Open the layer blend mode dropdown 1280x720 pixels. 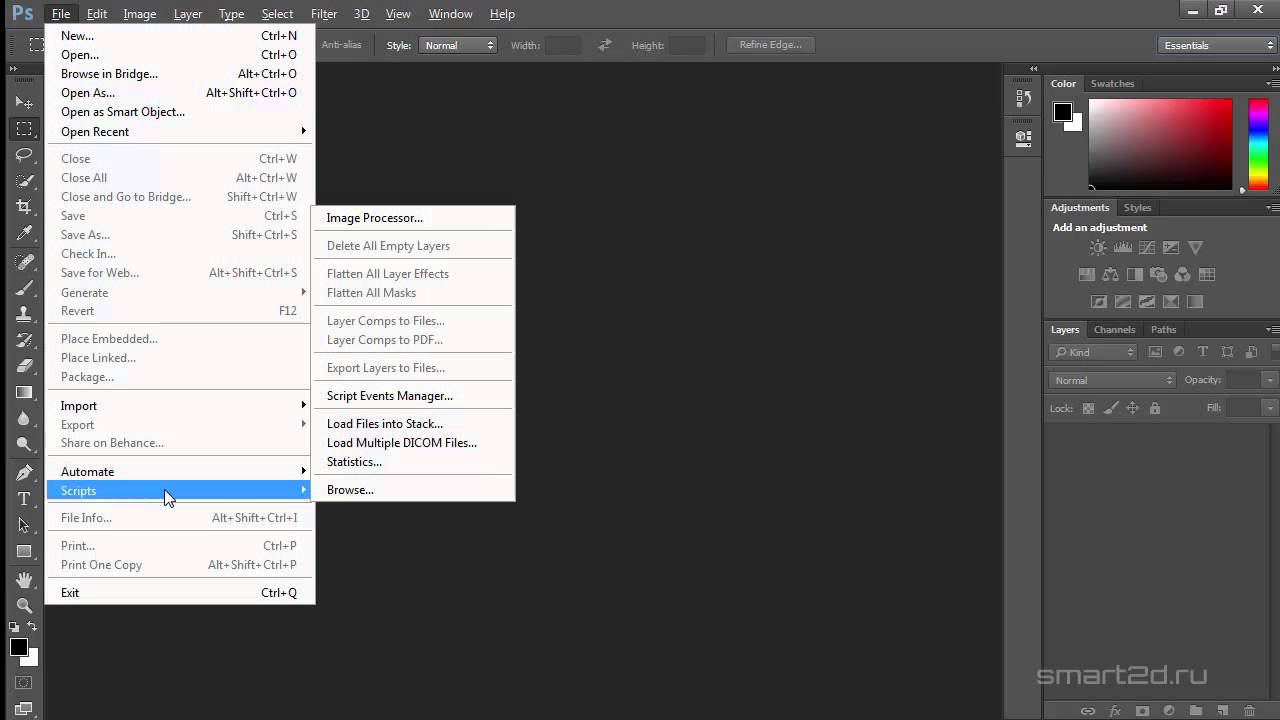(1113, 380)
